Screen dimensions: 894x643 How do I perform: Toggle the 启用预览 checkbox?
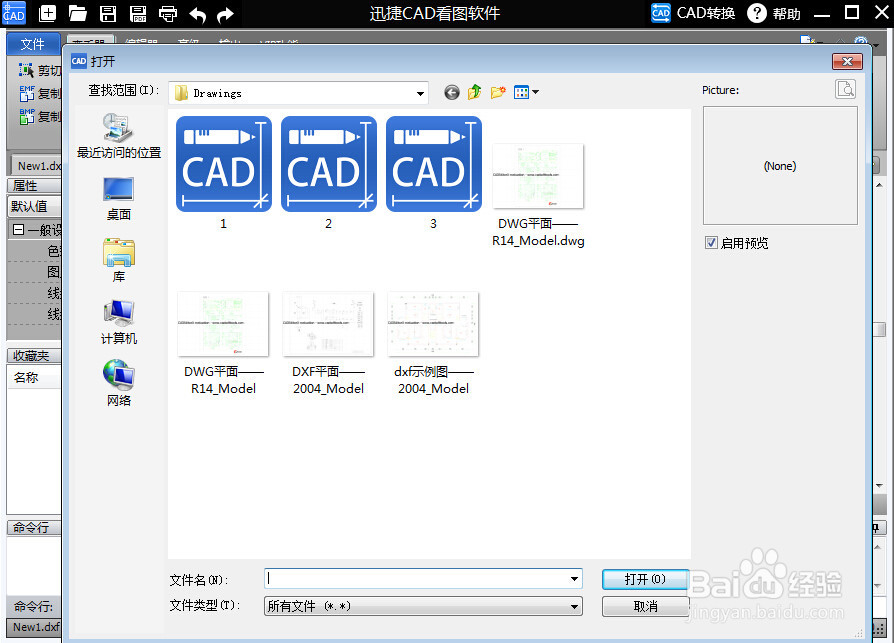tap(711, 243)
